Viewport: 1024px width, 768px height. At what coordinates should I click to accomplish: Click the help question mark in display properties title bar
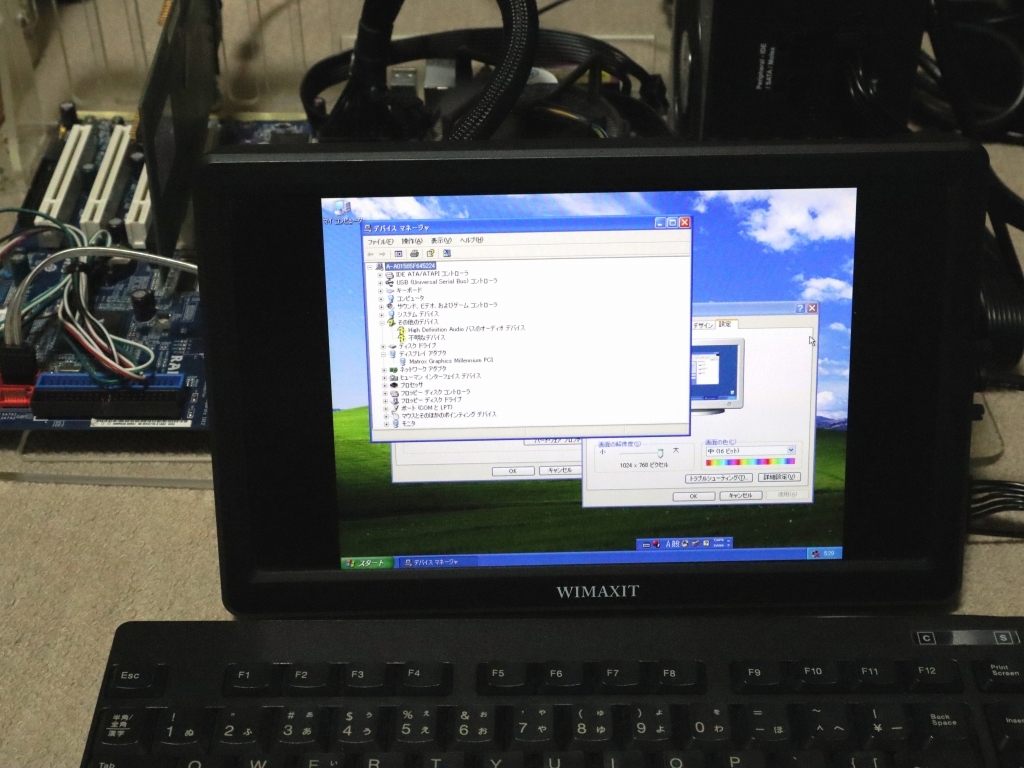tap(800, 308)
